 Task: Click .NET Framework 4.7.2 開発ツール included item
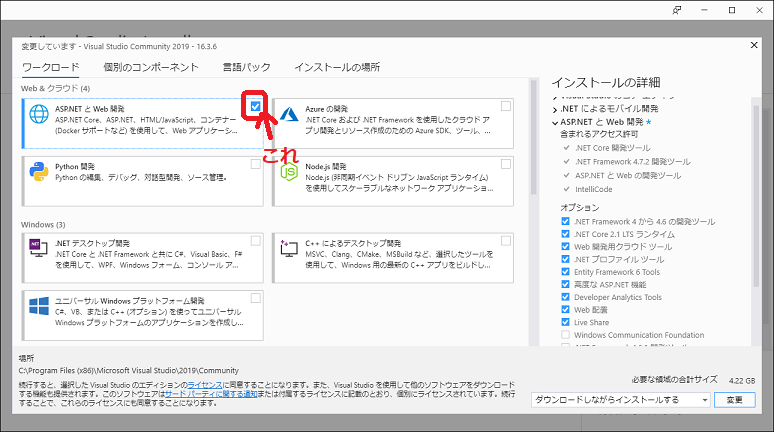point(633,161)
